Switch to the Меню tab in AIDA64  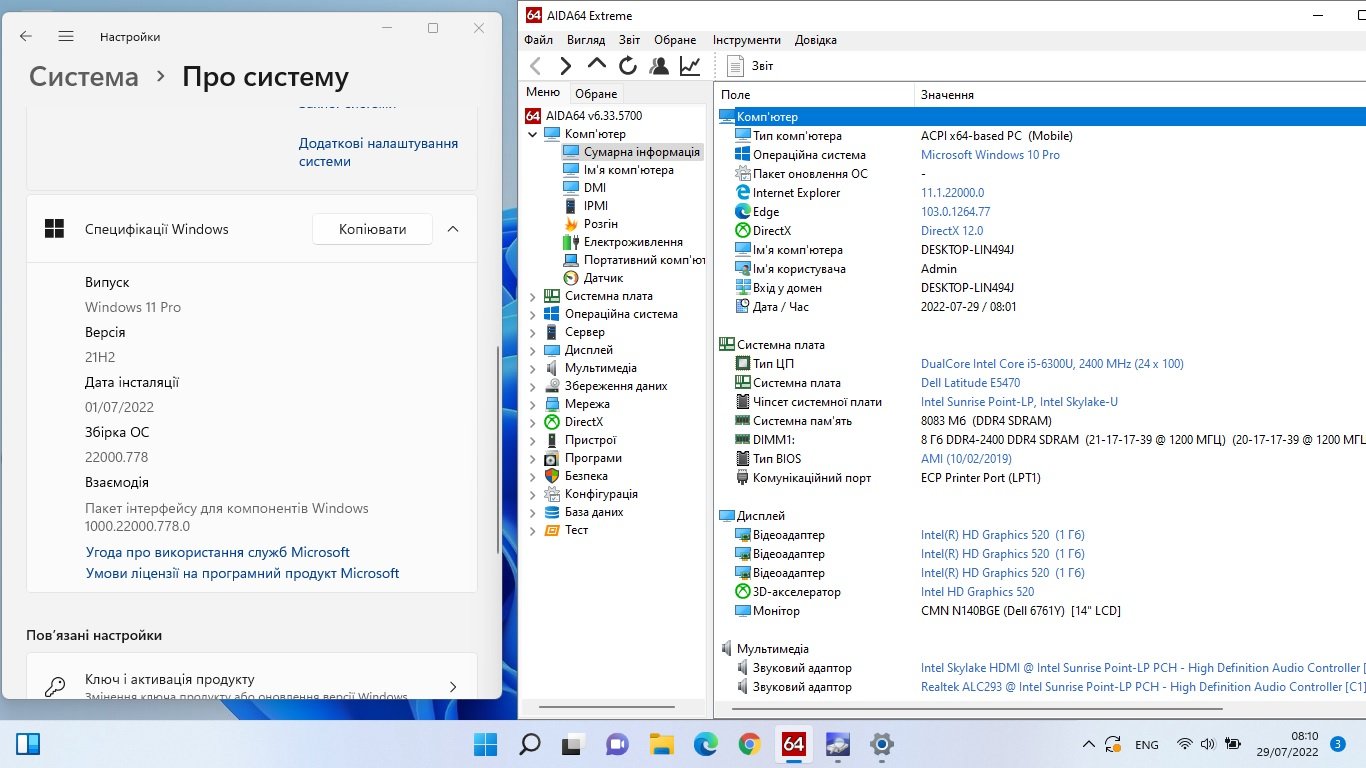[x=543, y=92]
